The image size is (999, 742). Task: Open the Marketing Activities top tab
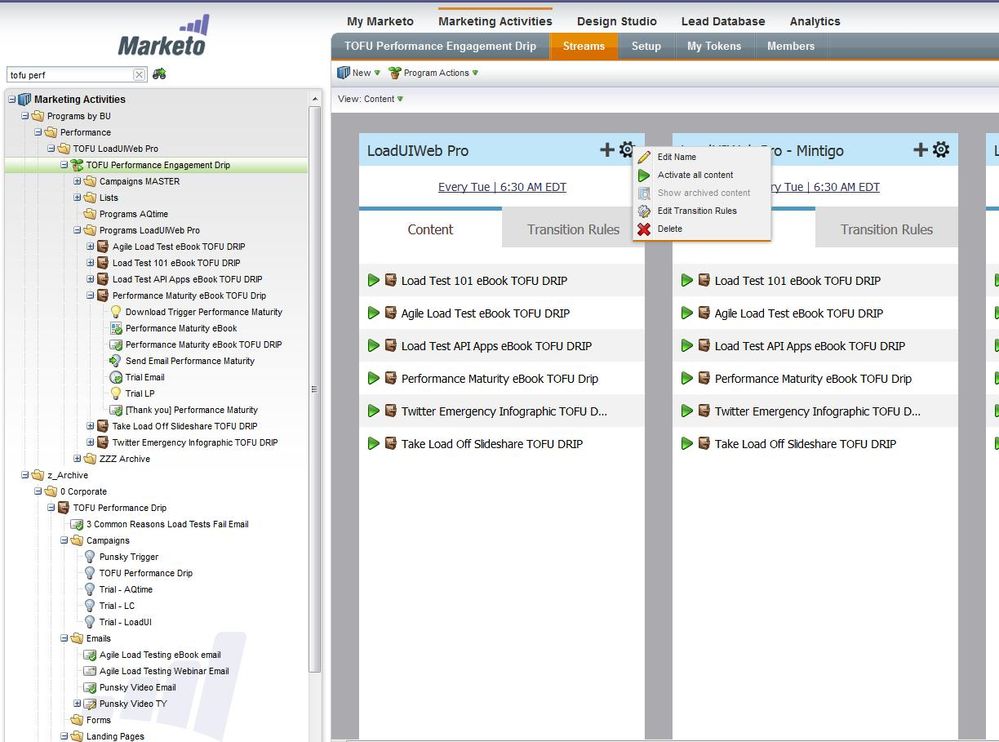click(495, 21)
